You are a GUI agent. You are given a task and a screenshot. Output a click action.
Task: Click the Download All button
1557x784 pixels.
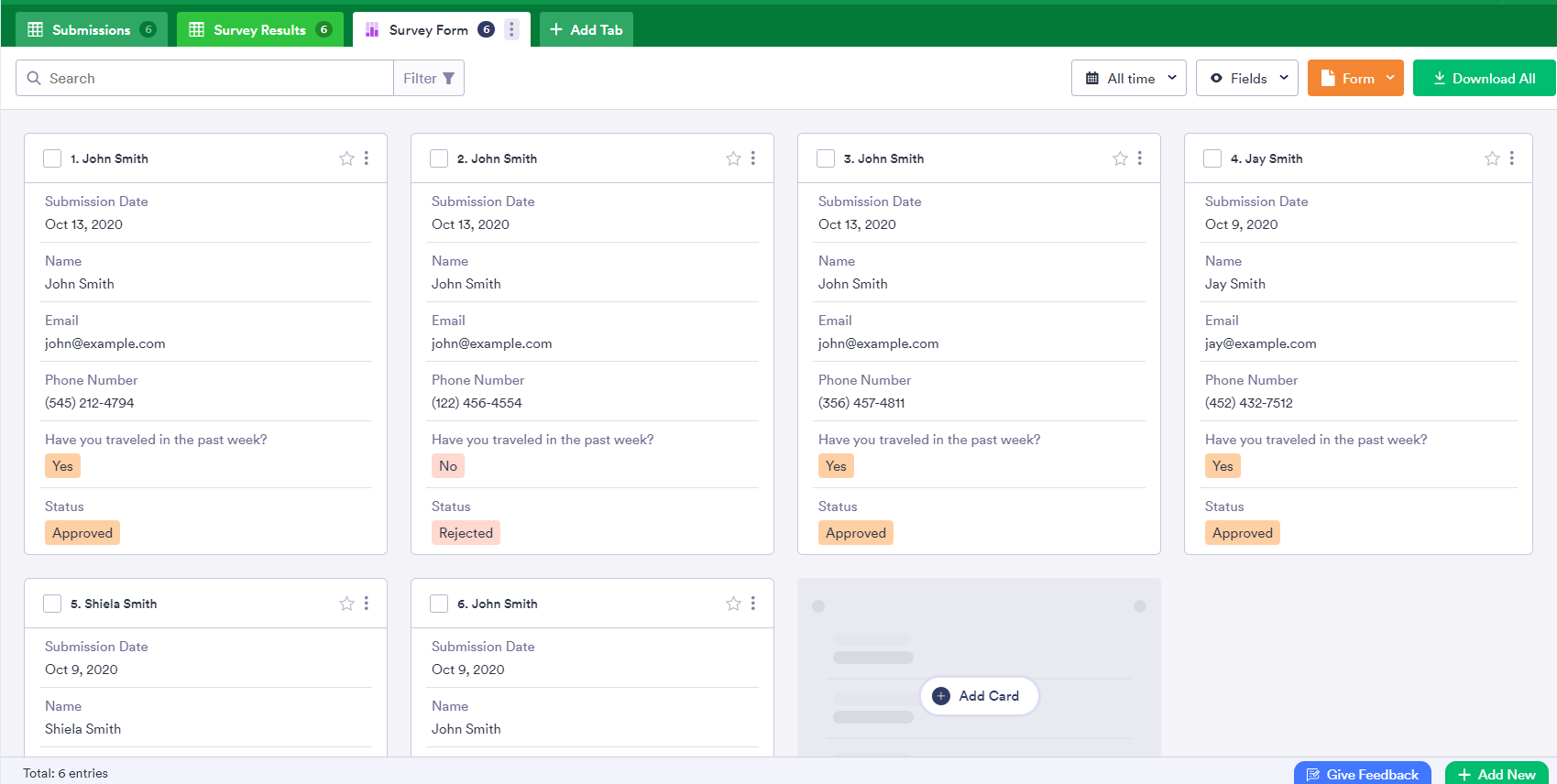click(x=1484, y=79)
